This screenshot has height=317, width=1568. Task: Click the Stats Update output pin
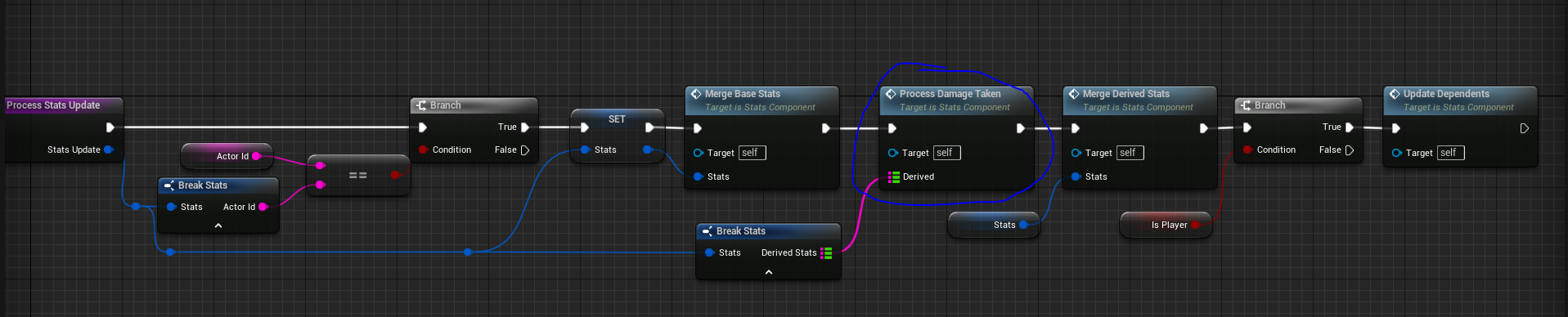(109, 150)
